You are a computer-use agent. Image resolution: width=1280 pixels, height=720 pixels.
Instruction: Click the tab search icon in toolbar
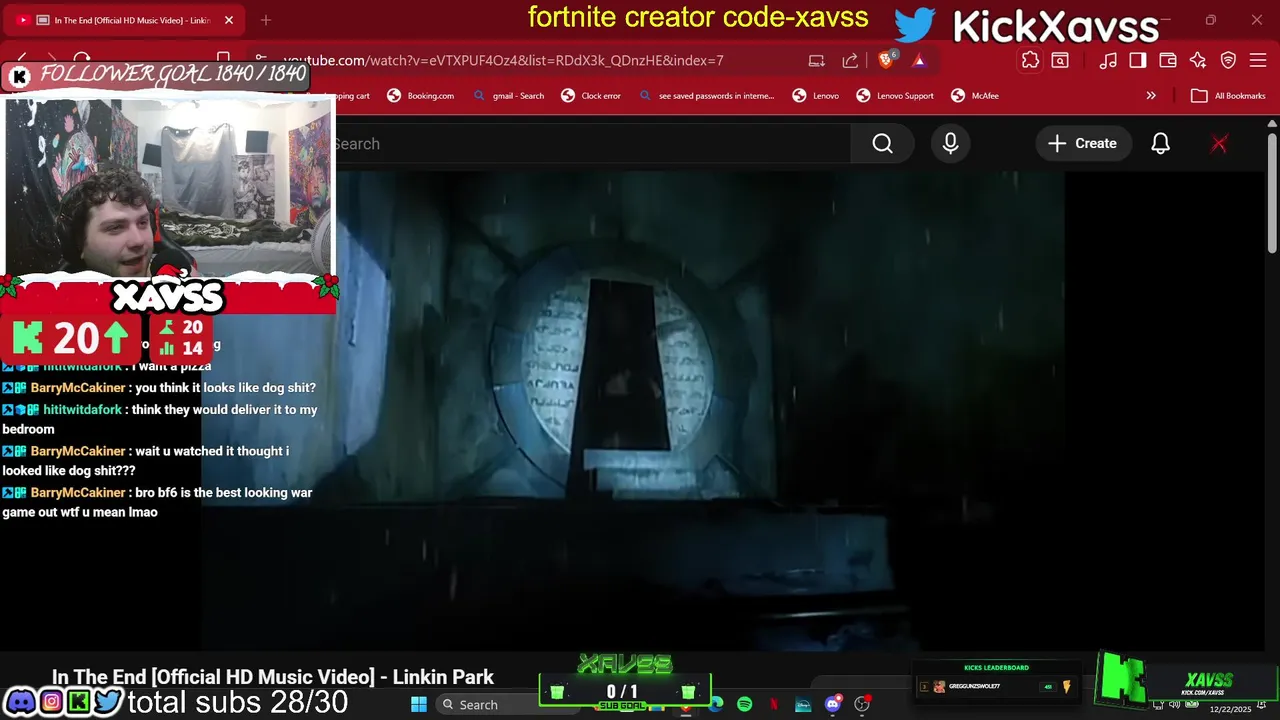click(1060, 60)
